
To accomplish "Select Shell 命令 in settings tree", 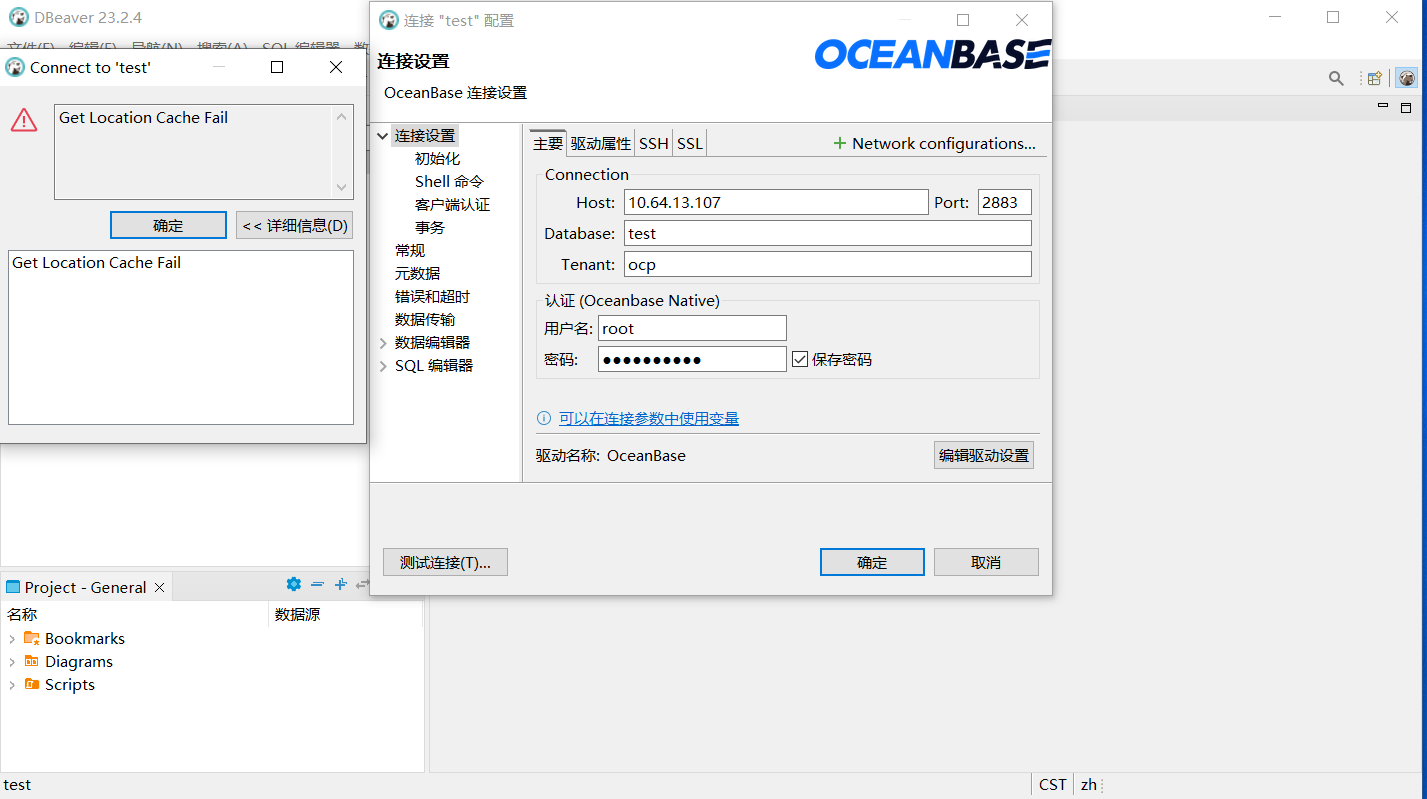I will [x=449, y=181].
